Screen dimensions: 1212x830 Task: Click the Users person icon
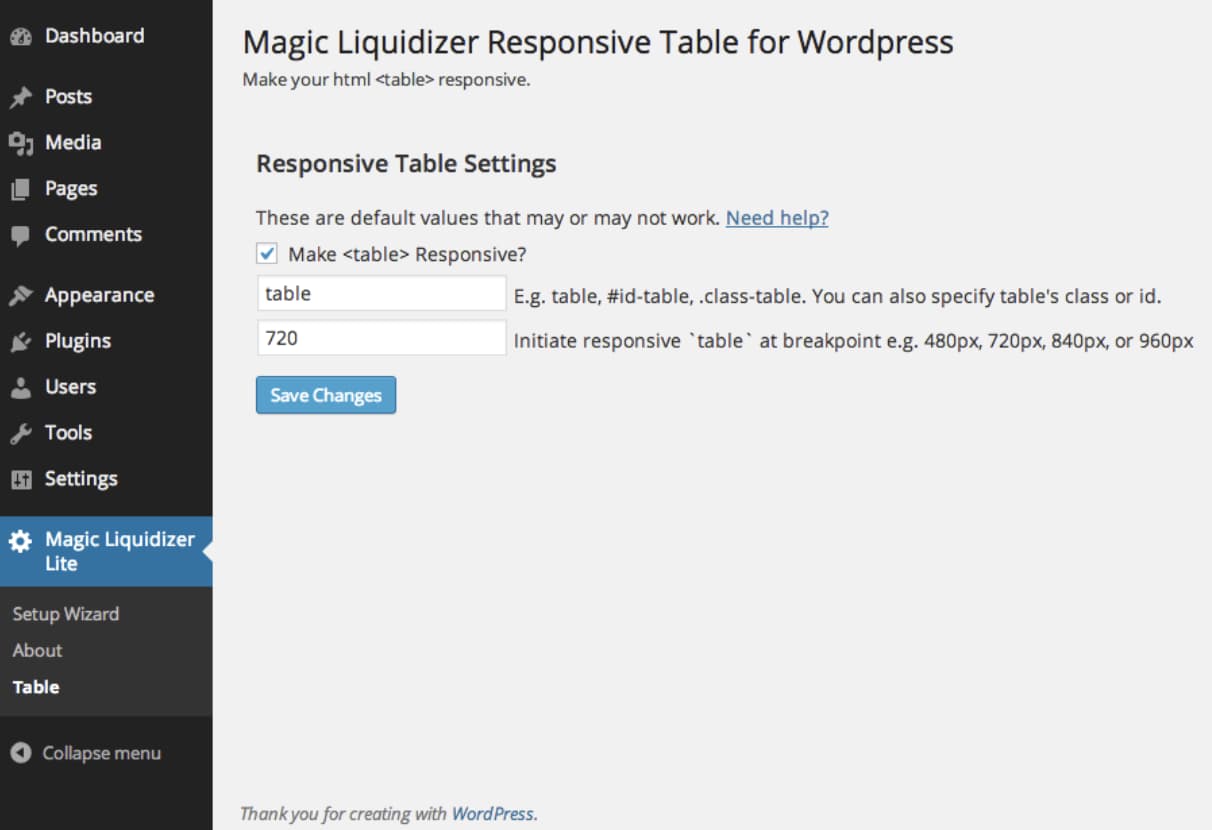[x=22, y=387]
